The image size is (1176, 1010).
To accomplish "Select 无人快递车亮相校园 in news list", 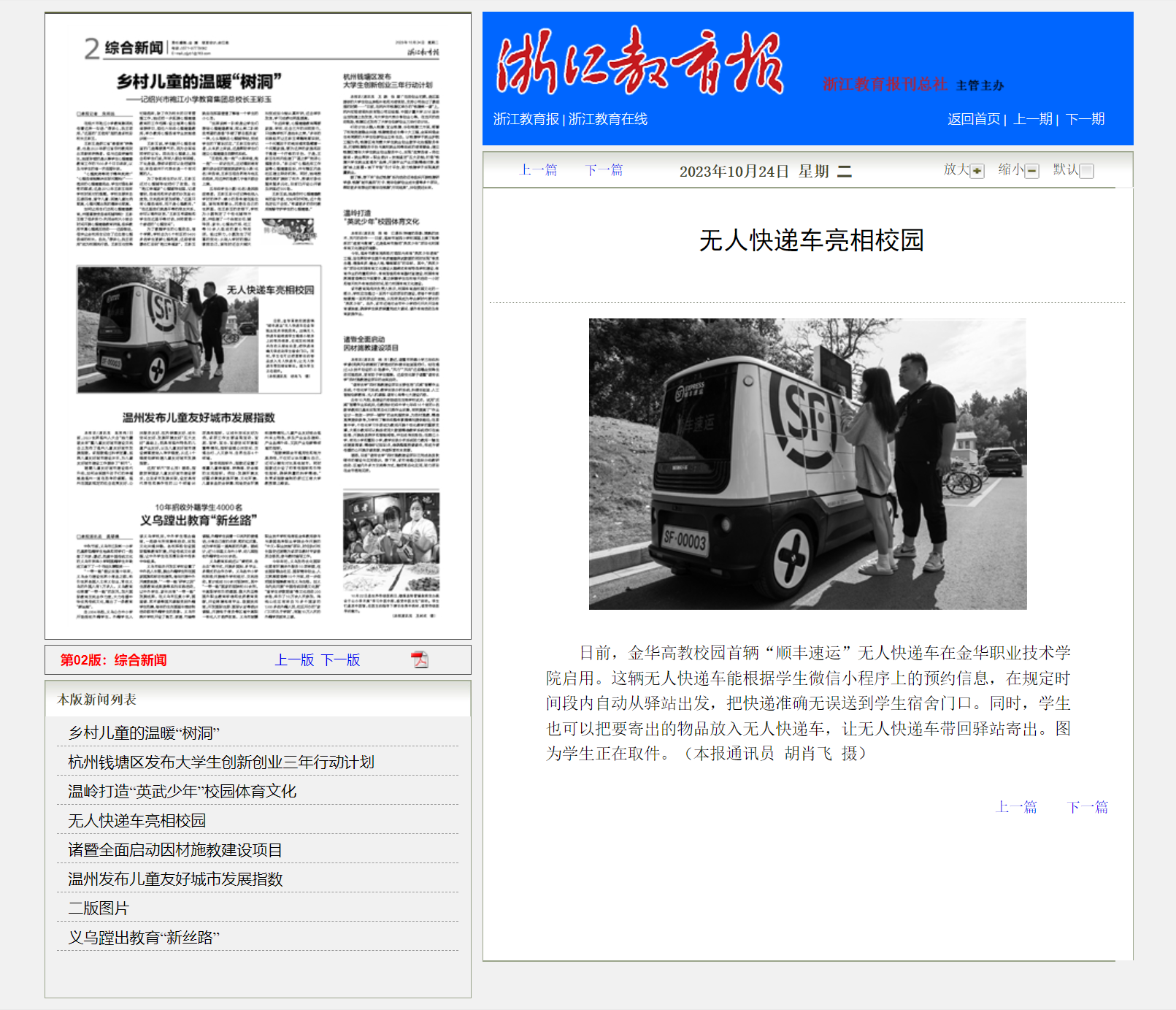I will [137, 820].
